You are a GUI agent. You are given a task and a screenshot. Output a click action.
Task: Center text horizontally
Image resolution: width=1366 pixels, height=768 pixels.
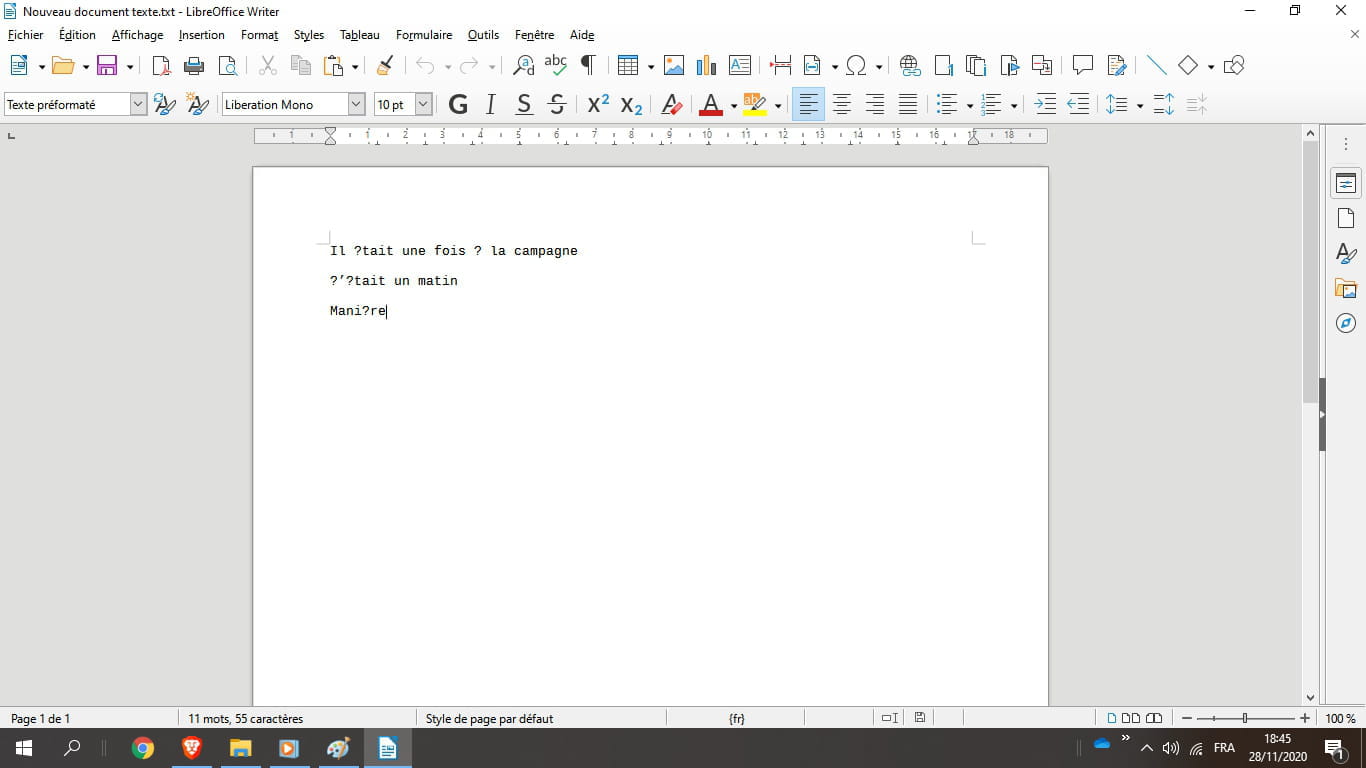[x=842, y=104]
